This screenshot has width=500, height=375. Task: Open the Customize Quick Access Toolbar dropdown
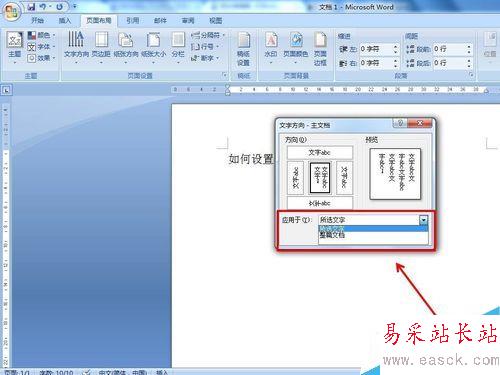tap(75, 6)
